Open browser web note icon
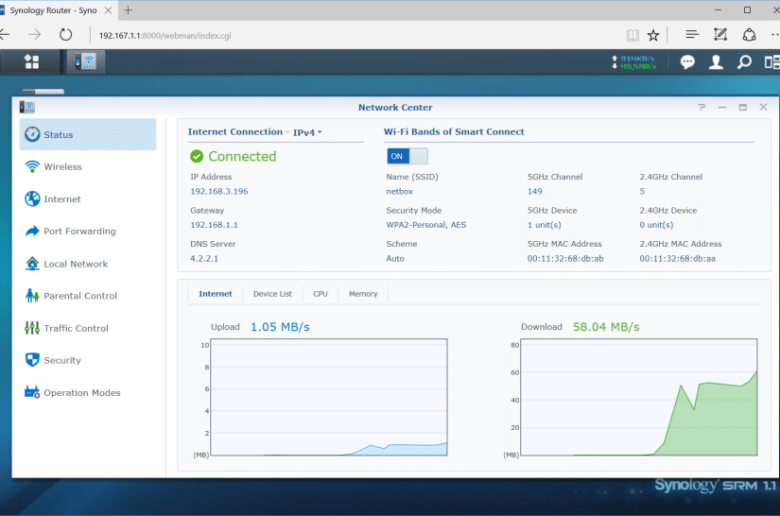Image resolution: width=780 pixels, height=516 pixels. 720,34
